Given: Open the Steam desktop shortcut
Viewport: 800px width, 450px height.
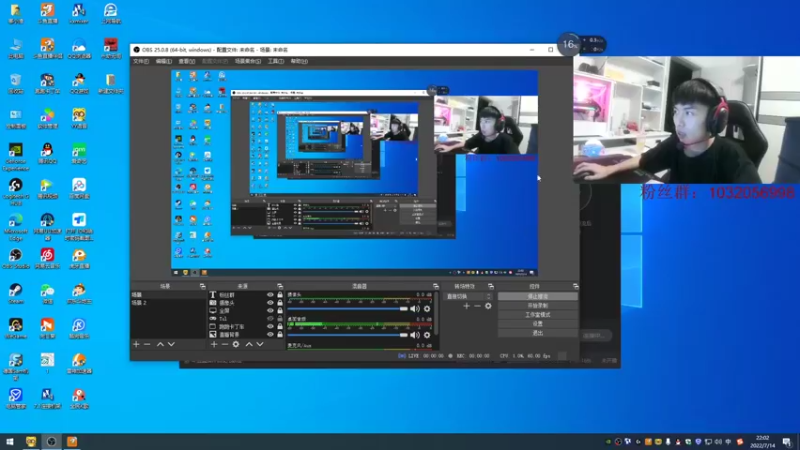Looking at the screenshot, I should pos(15,294).
